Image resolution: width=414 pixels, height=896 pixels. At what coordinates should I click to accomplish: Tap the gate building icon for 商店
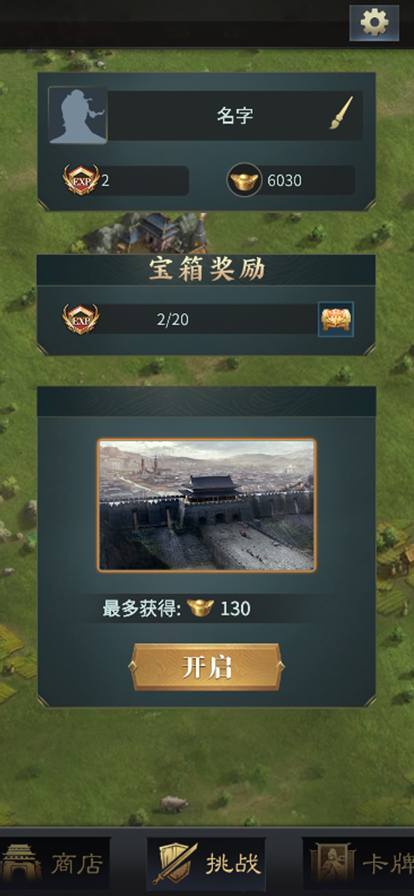(x=21, y=863)
